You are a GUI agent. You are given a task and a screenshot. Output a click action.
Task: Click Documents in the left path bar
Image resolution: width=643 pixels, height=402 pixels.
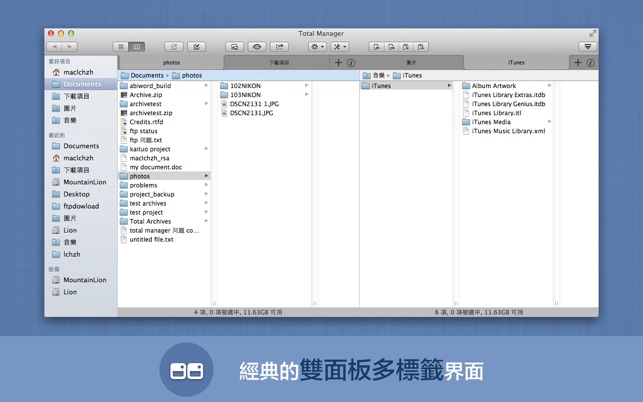(142, 75)
